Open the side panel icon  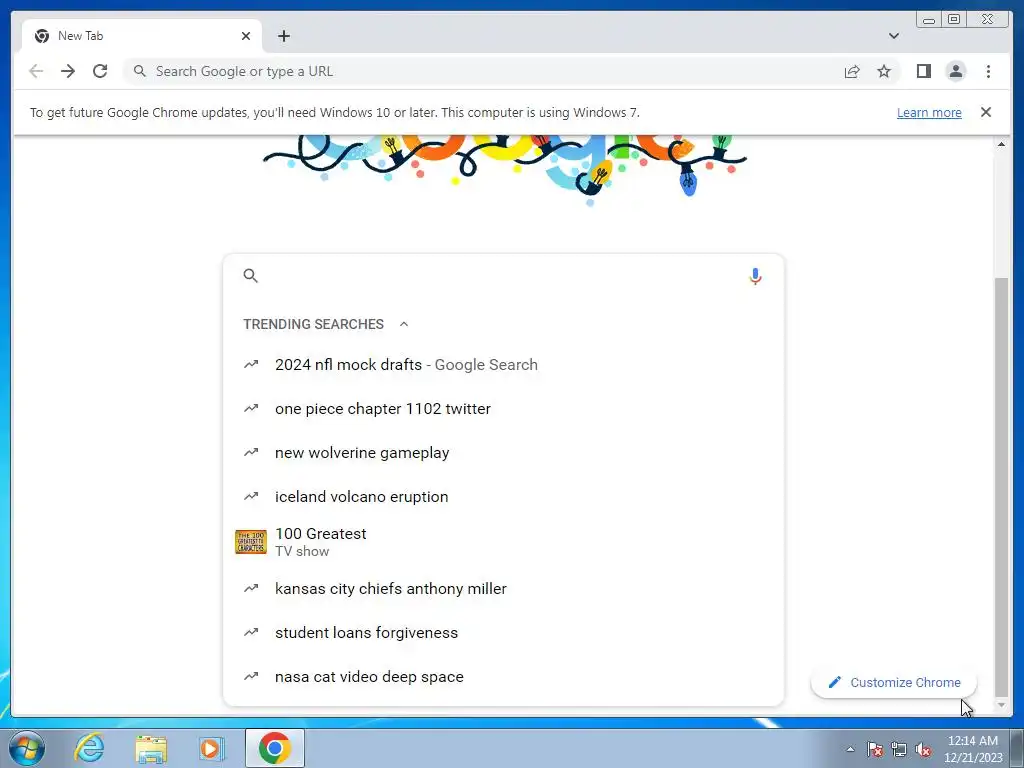923,71
